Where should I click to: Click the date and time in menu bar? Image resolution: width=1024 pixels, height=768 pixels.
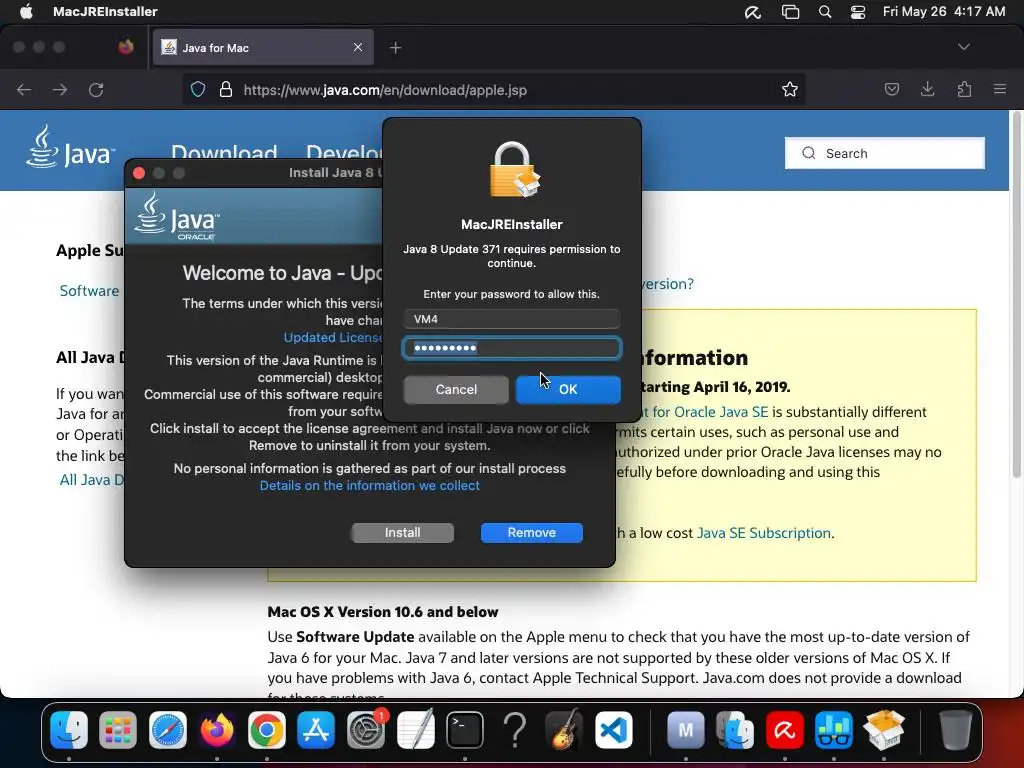point(944,12)
